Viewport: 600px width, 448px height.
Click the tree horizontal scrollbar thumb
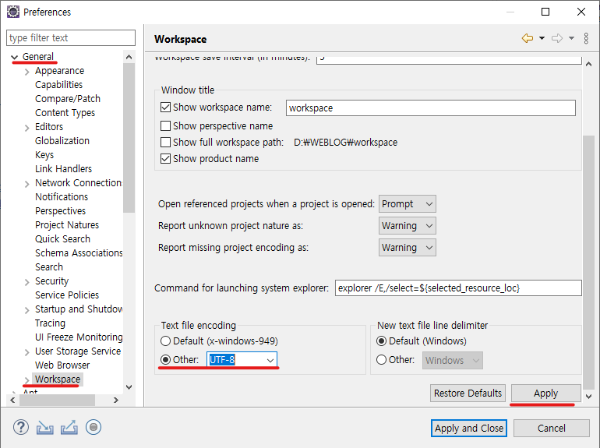(x=57, y=400)
